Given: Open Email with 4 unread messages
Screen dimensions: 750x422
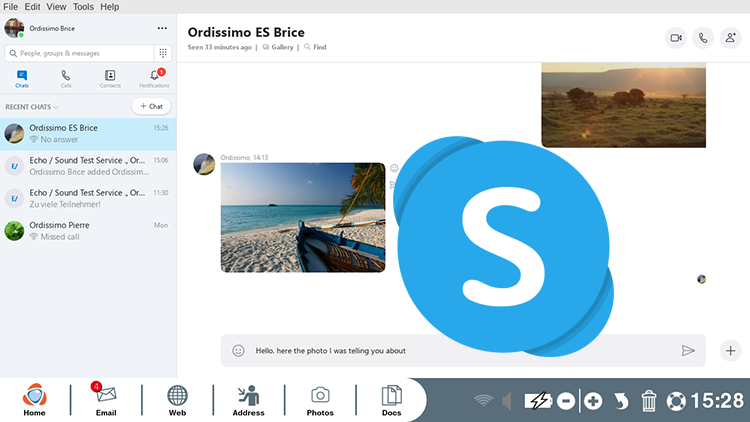Looking at the screenshot, I should click(x=106, y=400).
